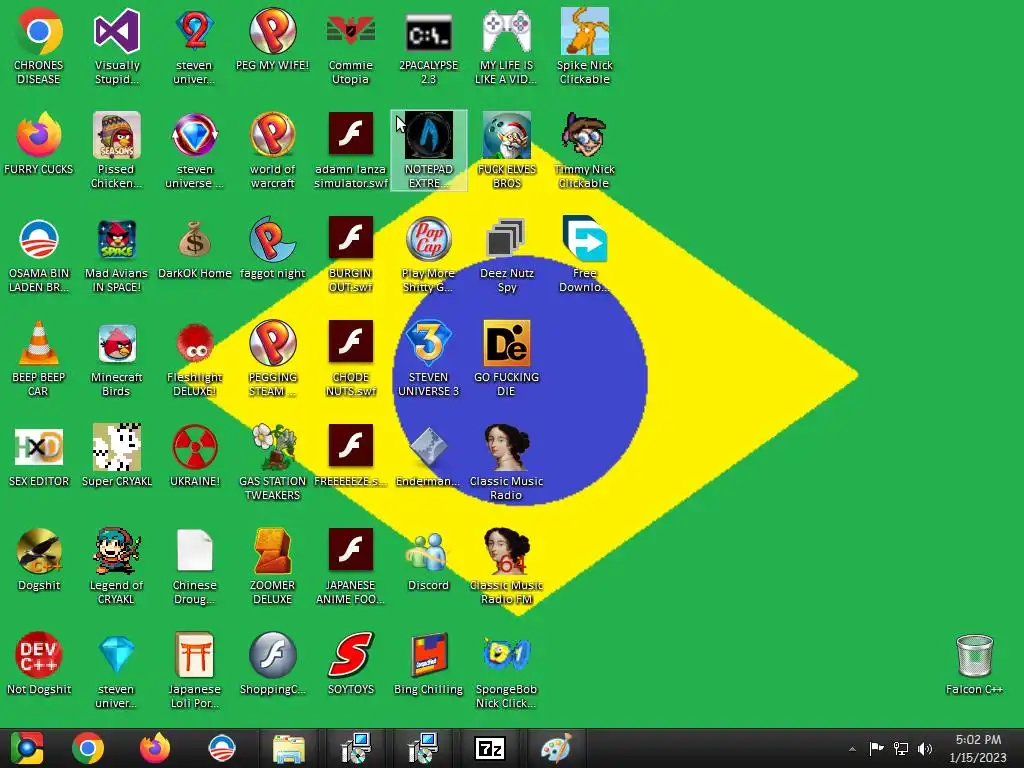Image resolution: width=1024 pixels, height=768 pixels.
Task: Open the Super CRYAKL icon
Action: (x=117, y=455)
